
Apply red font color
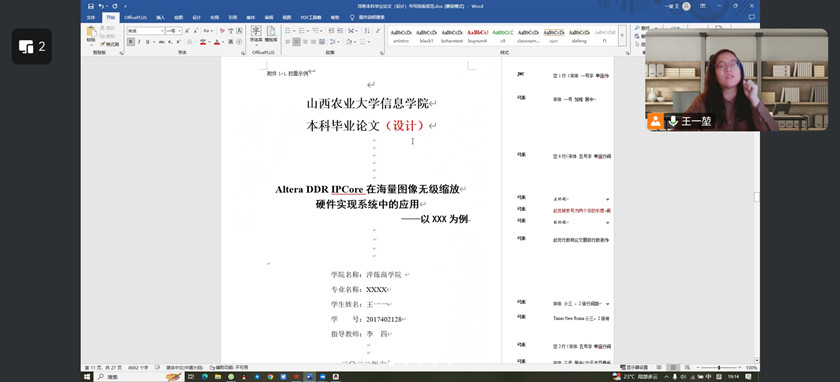click(x=217, y=41)
